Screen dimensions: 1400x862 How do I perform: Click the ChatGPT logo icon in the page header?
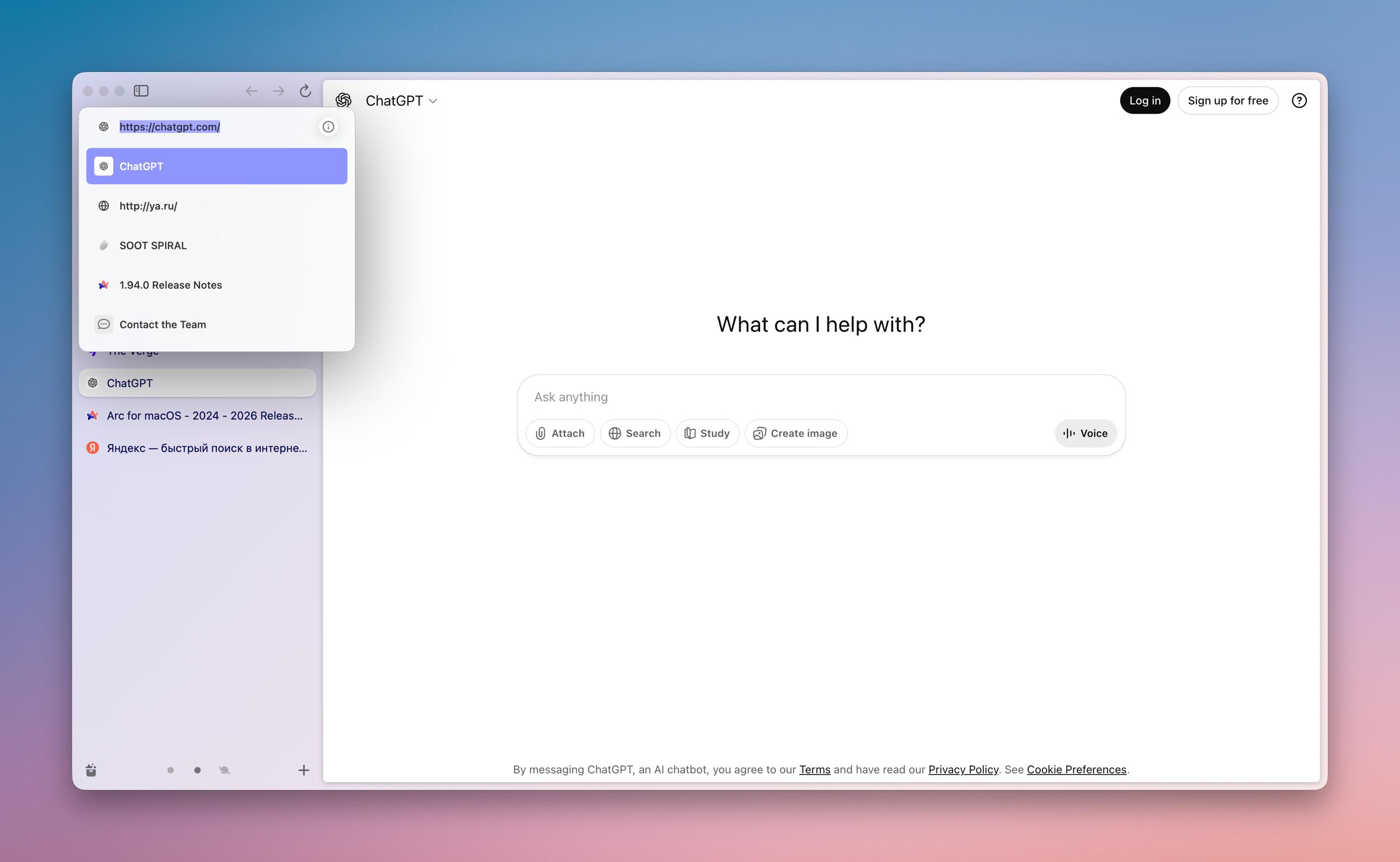[x=343, y=101]
